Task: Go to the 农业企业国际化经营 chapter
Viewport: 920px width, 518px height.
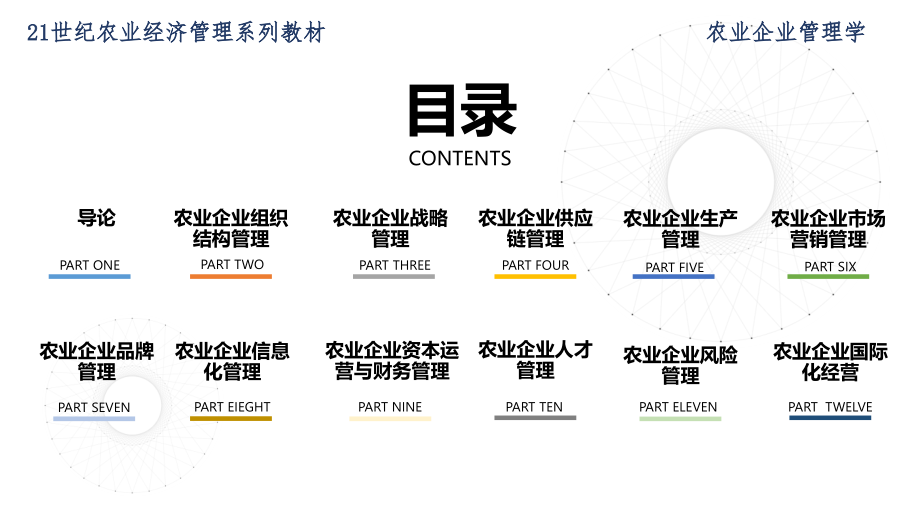Action: click(830, 362)
